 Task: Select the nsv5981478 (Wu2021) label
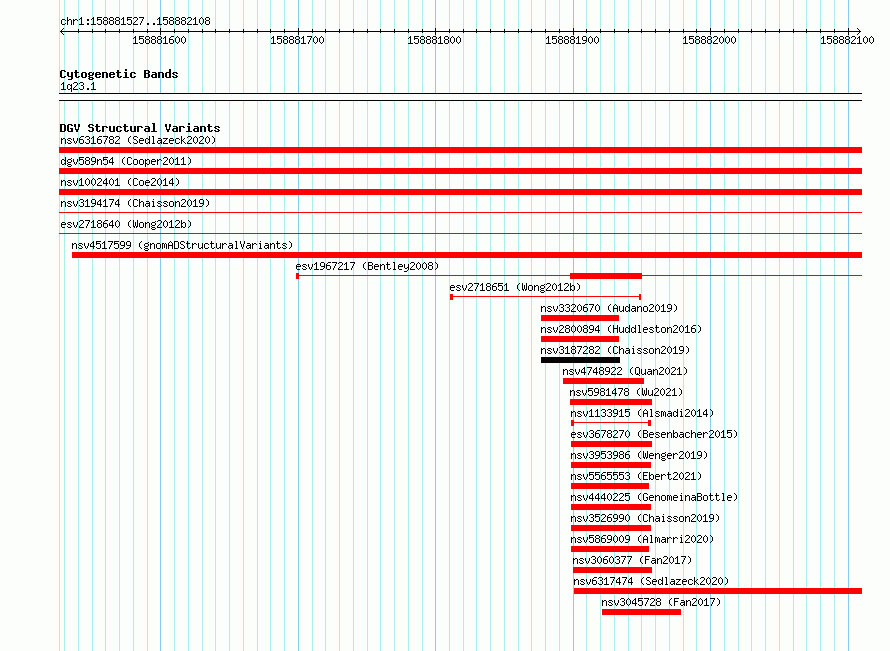tap(626, 392)
